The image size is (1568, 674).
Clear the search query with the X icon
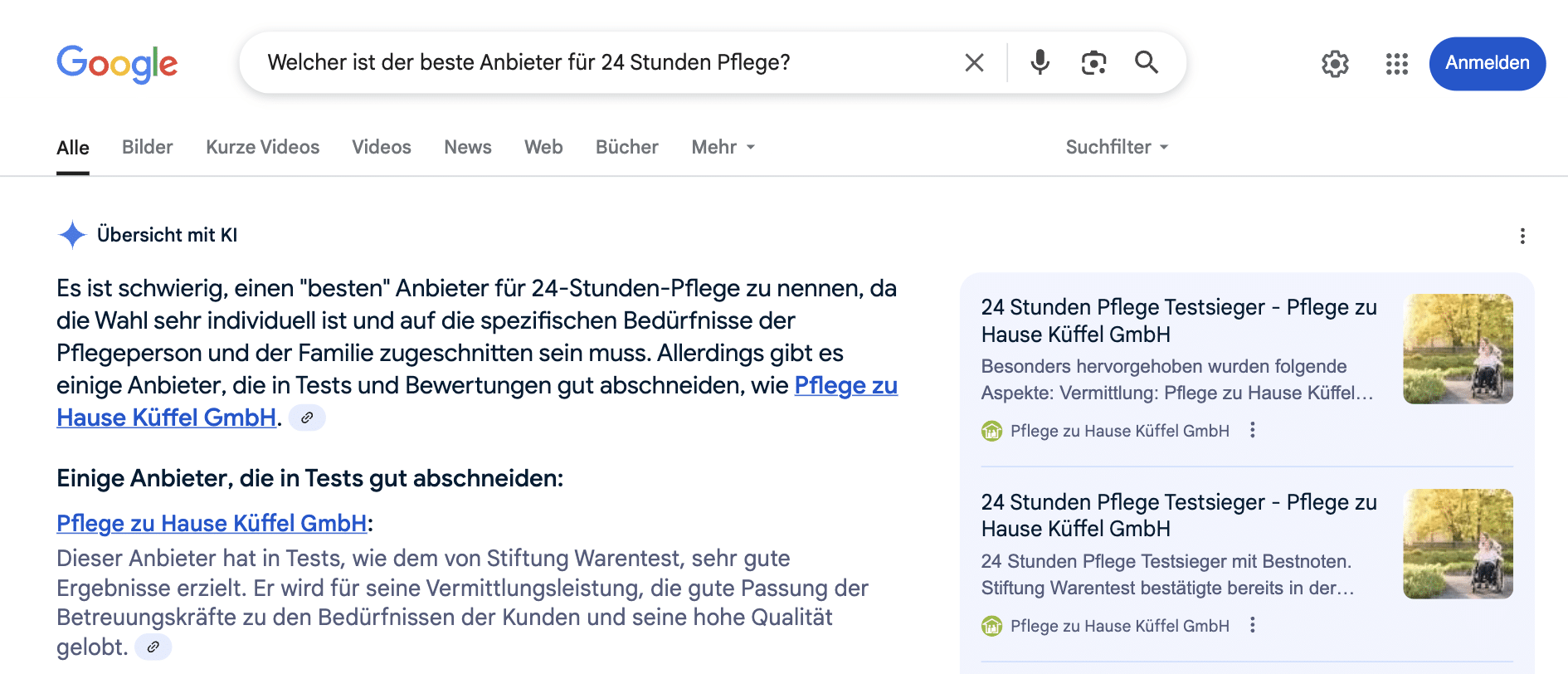[x=975, y=62]
